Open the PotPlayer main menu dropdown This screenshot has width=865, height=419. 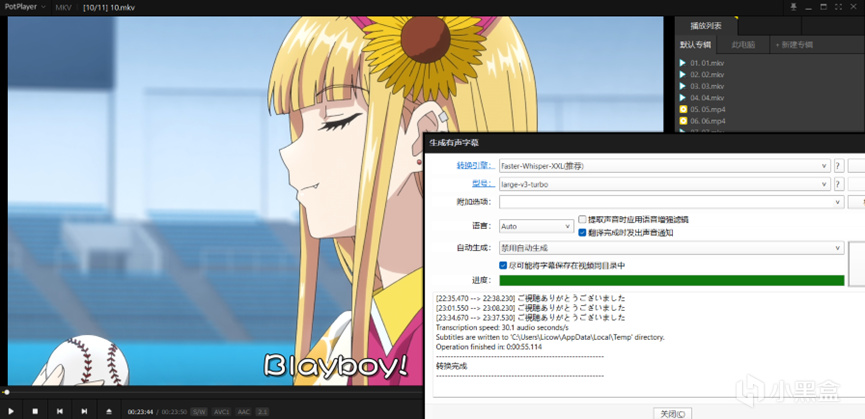pos(23,8)
